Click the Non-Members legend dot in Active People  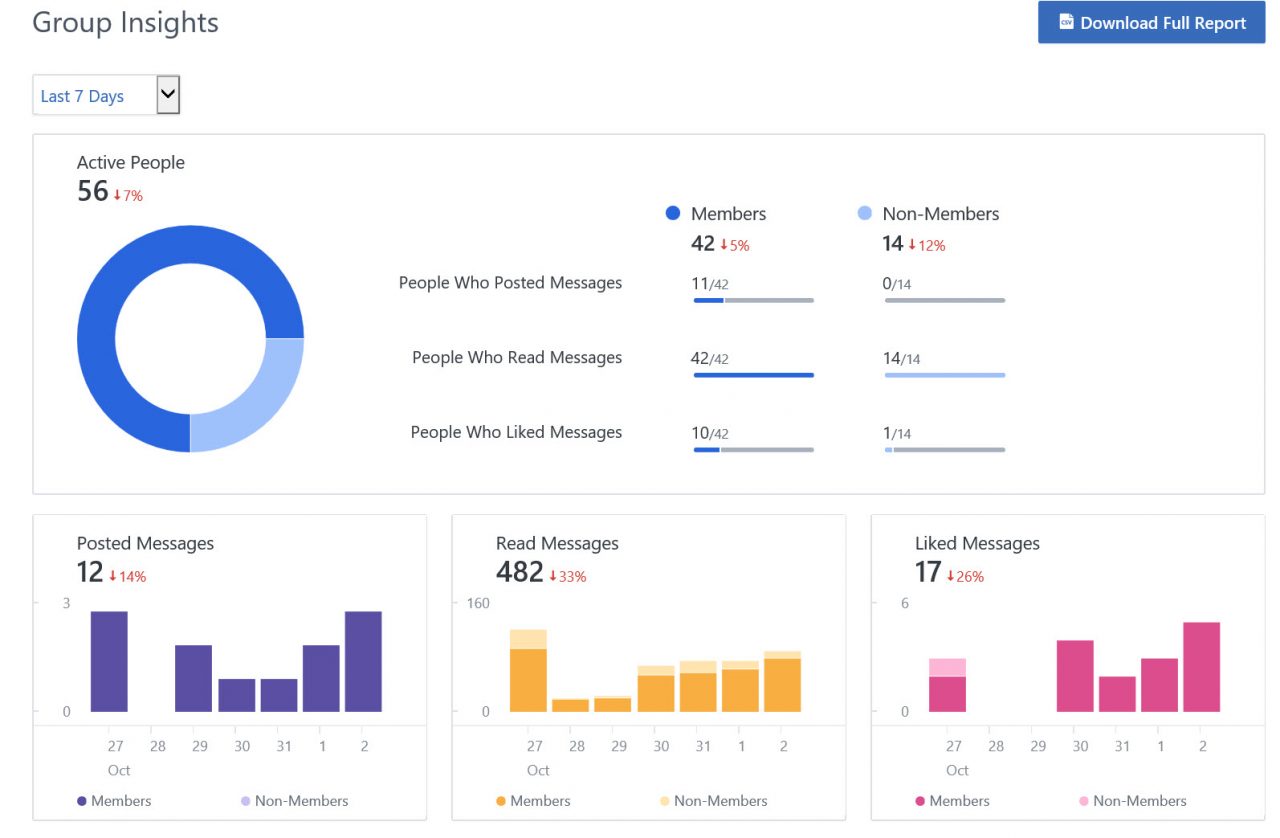pyautogui.click(x=865, y=213)
